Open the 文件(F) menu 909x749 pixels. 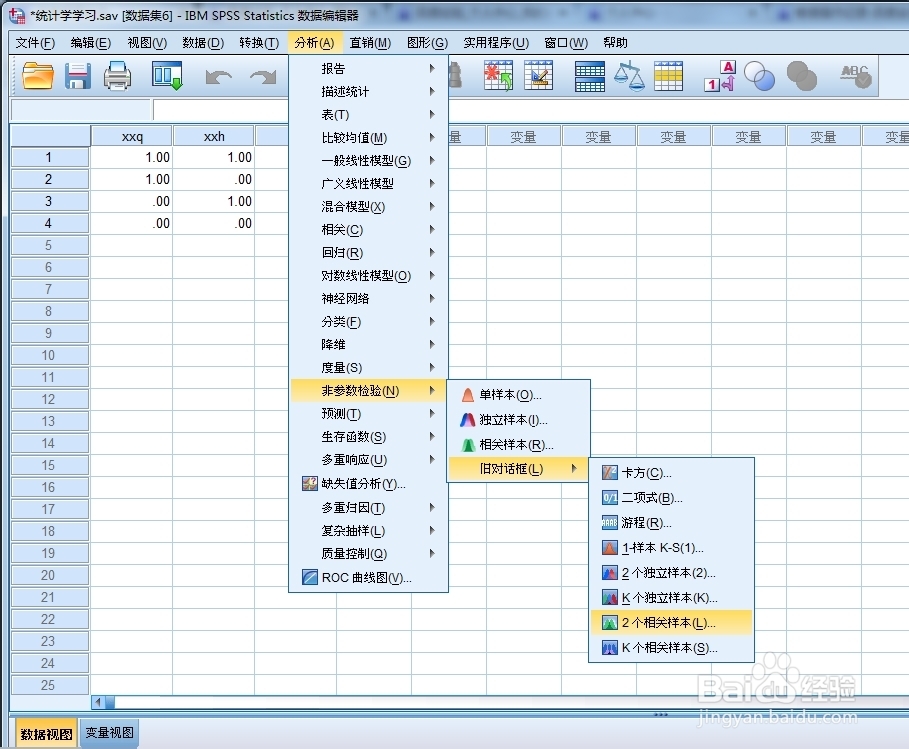point(35,43)
